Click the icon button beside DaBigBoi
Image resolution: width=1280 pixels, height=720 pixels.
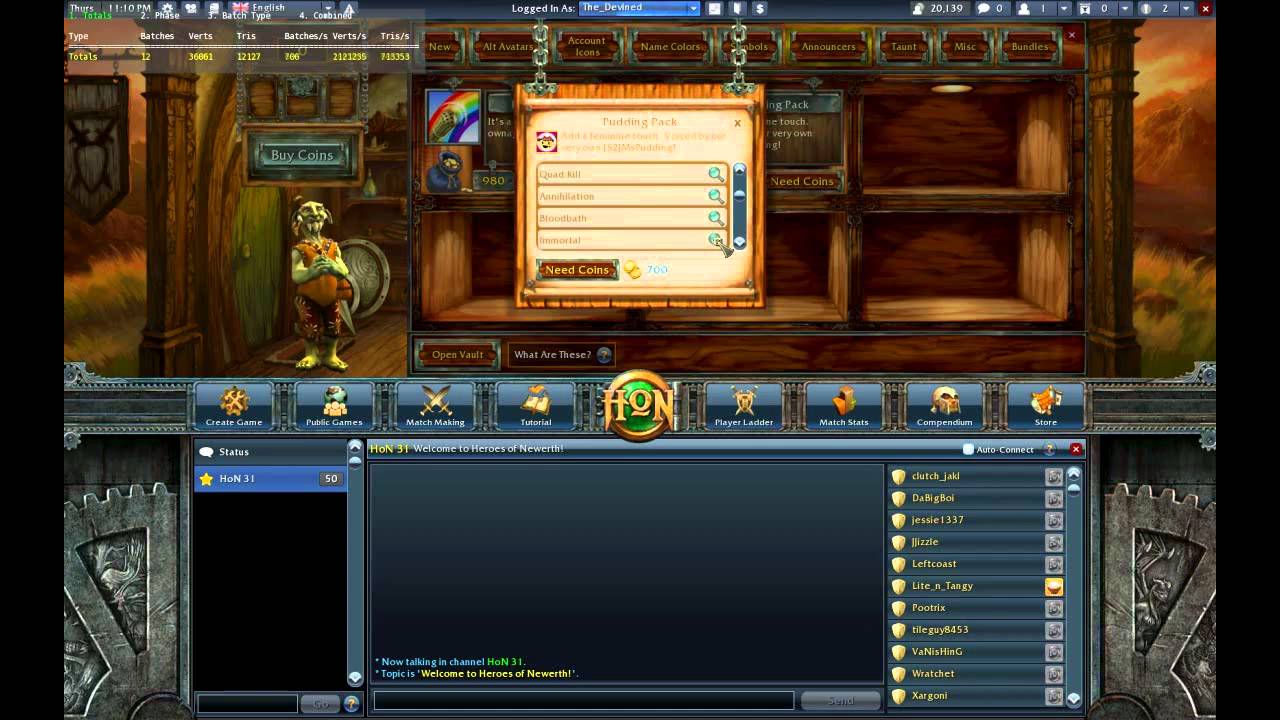pos(1054,498)
